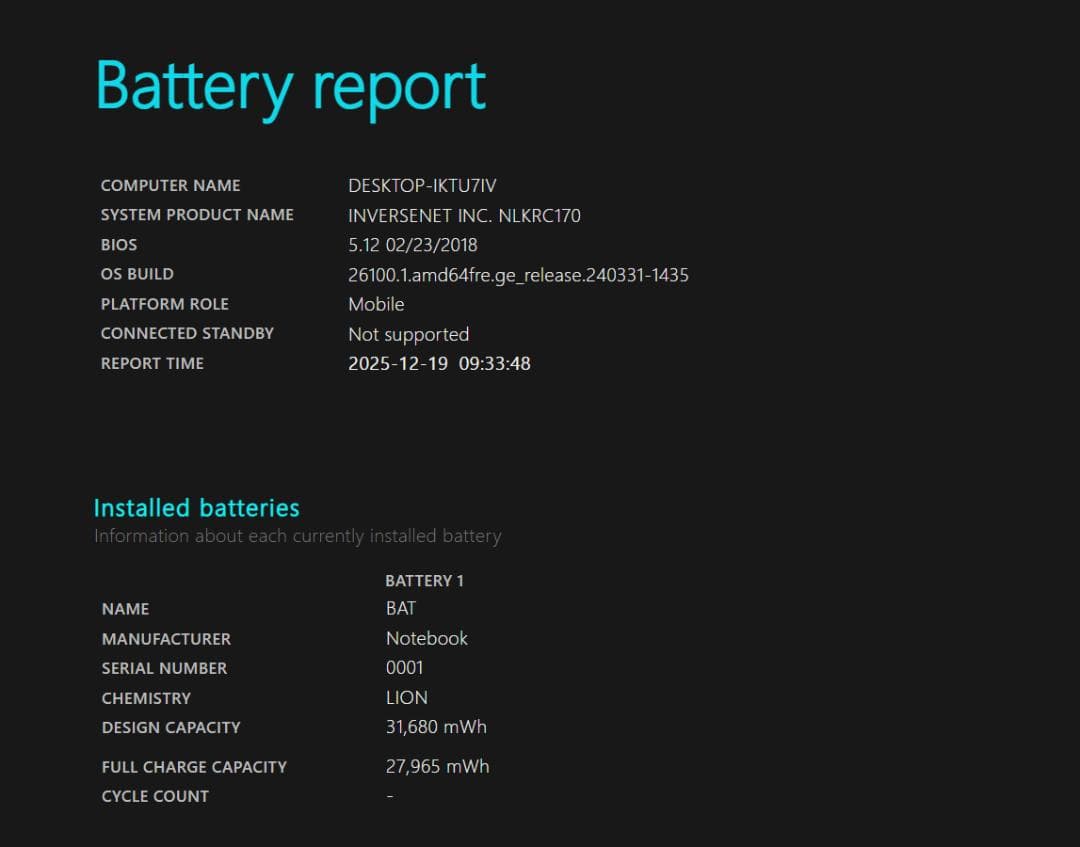1080x847 pixels.
Task: Click the report time 2025-12-19 09:33:48
Action: click(x=439, y=364)
